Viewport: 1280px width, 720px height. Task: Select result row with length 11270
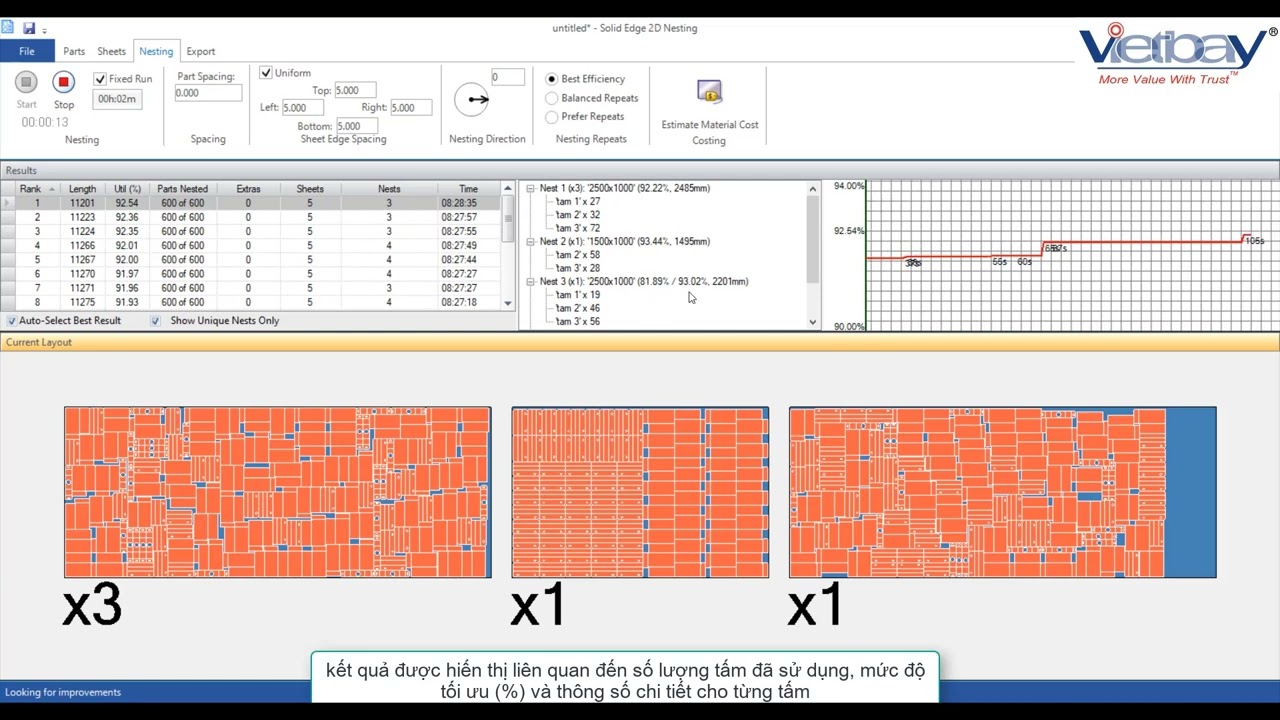[250, 274]
